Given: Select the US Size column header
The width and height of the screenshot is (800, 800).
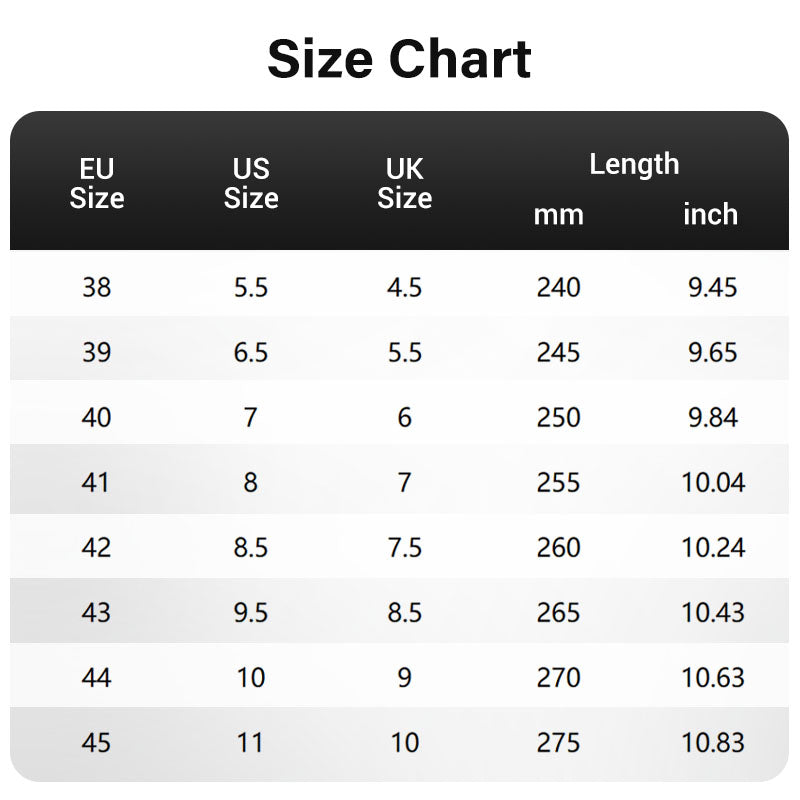Looking at the screenshot, I should tap(250, 183).
